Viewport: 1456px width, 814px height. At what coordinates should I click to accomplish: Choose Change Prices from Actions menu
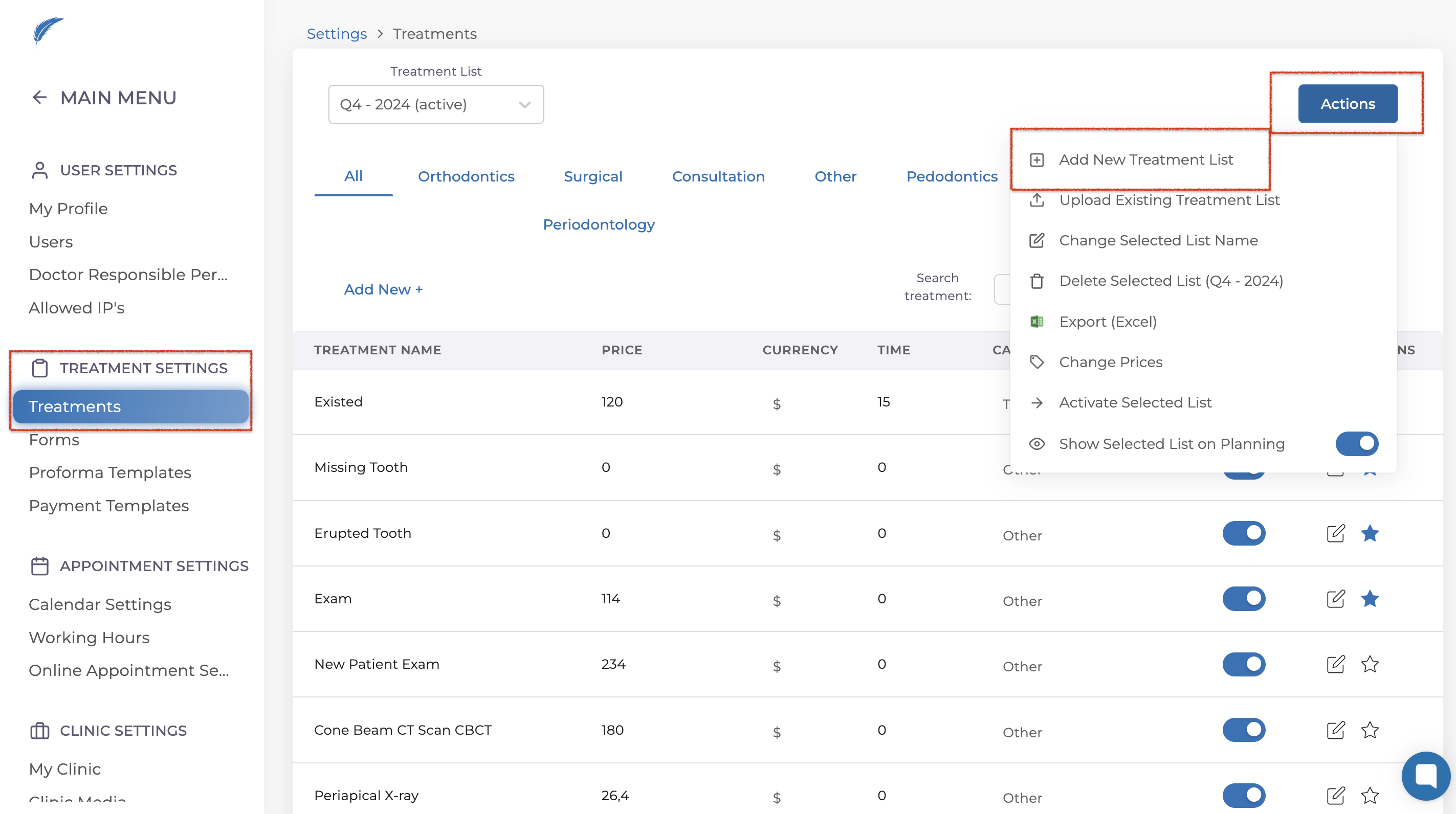[1110, 362]
